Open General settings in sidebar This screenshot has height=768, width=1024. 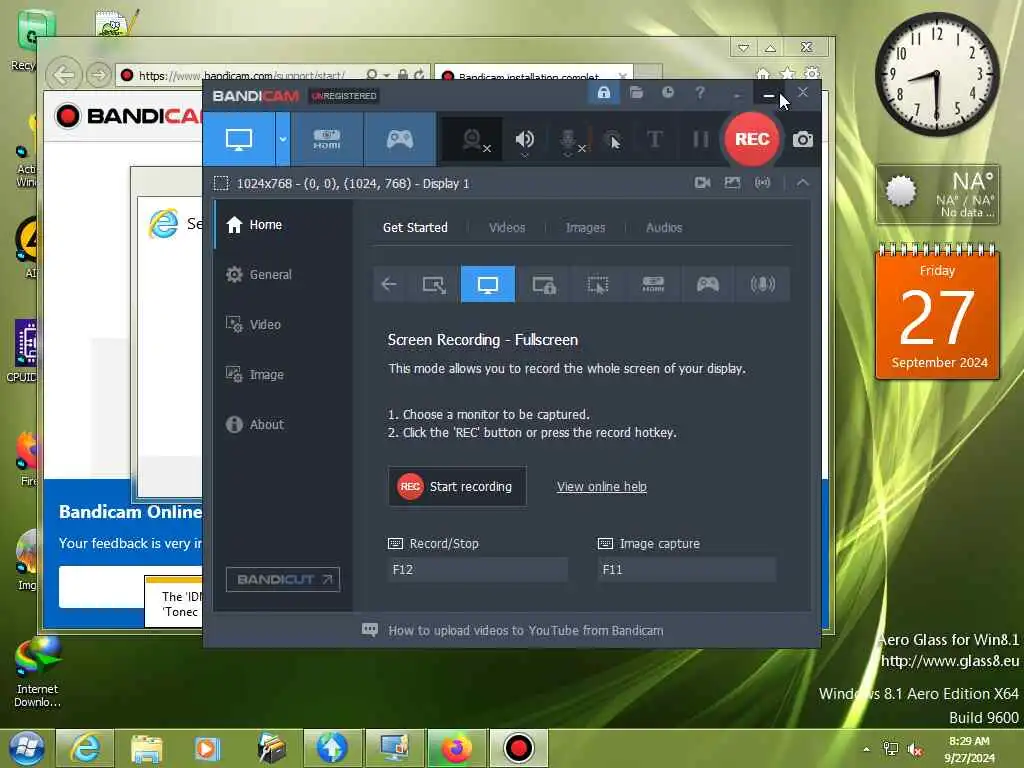tap(283, 274)
